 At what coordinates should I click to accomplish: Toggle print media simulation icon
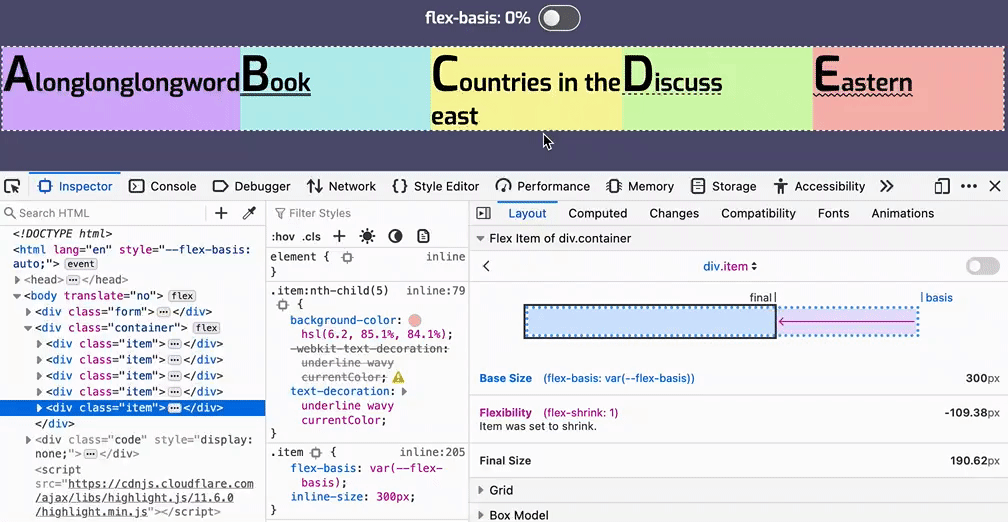pos(423,236)
